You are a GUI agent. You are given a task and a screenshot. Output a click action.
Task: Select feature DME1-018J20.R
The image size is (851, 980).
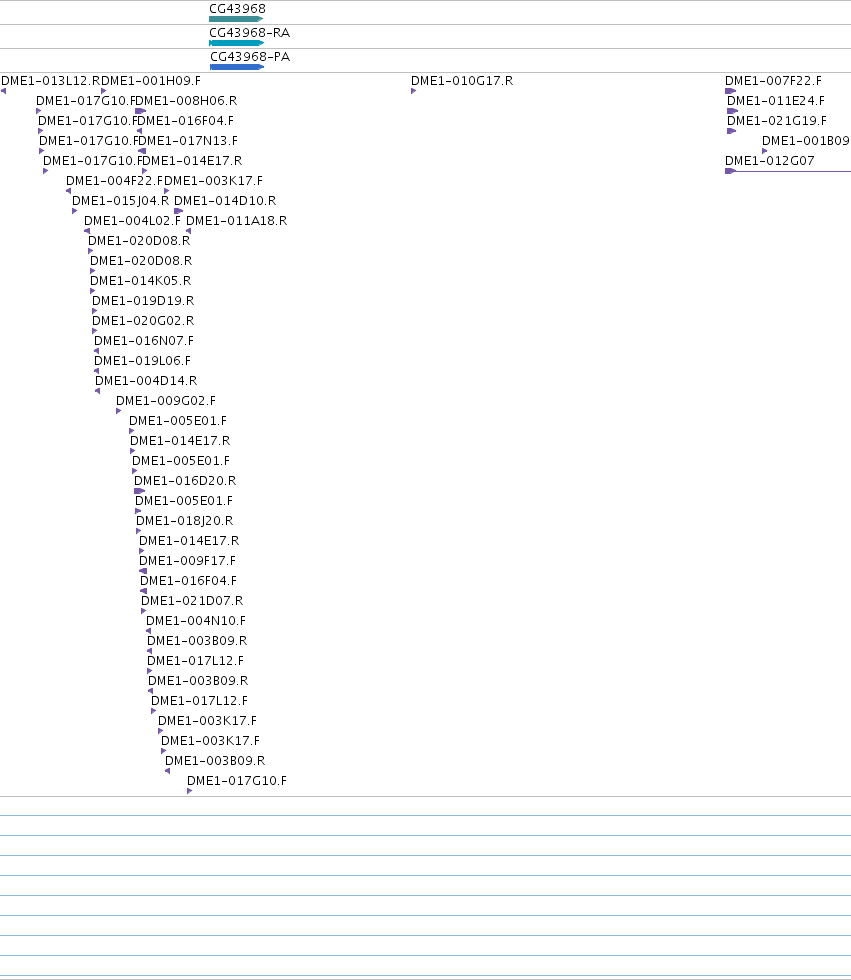(184, 521)
